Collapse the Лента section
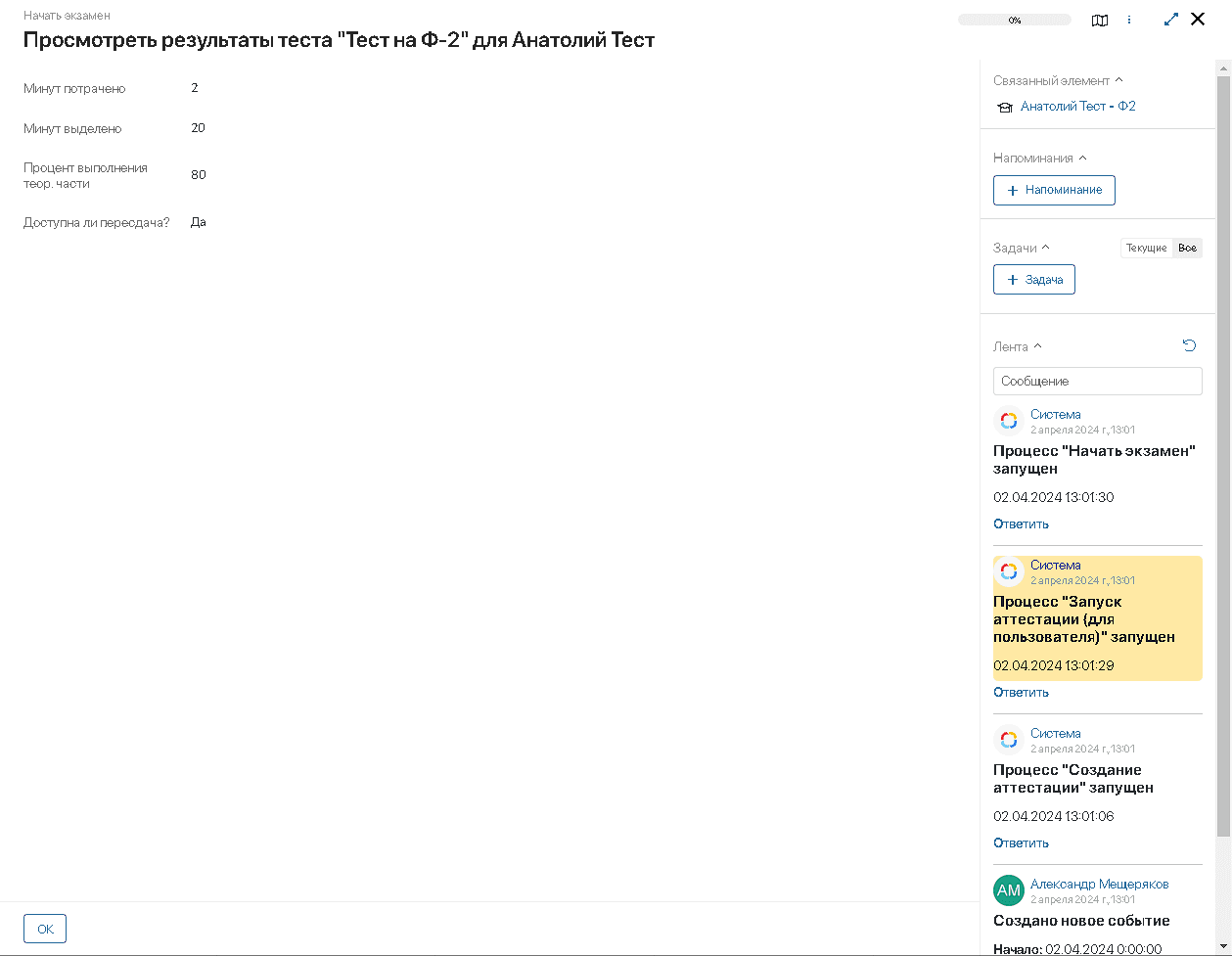Screen dimensions: 1232x956 coord(1037,346)
